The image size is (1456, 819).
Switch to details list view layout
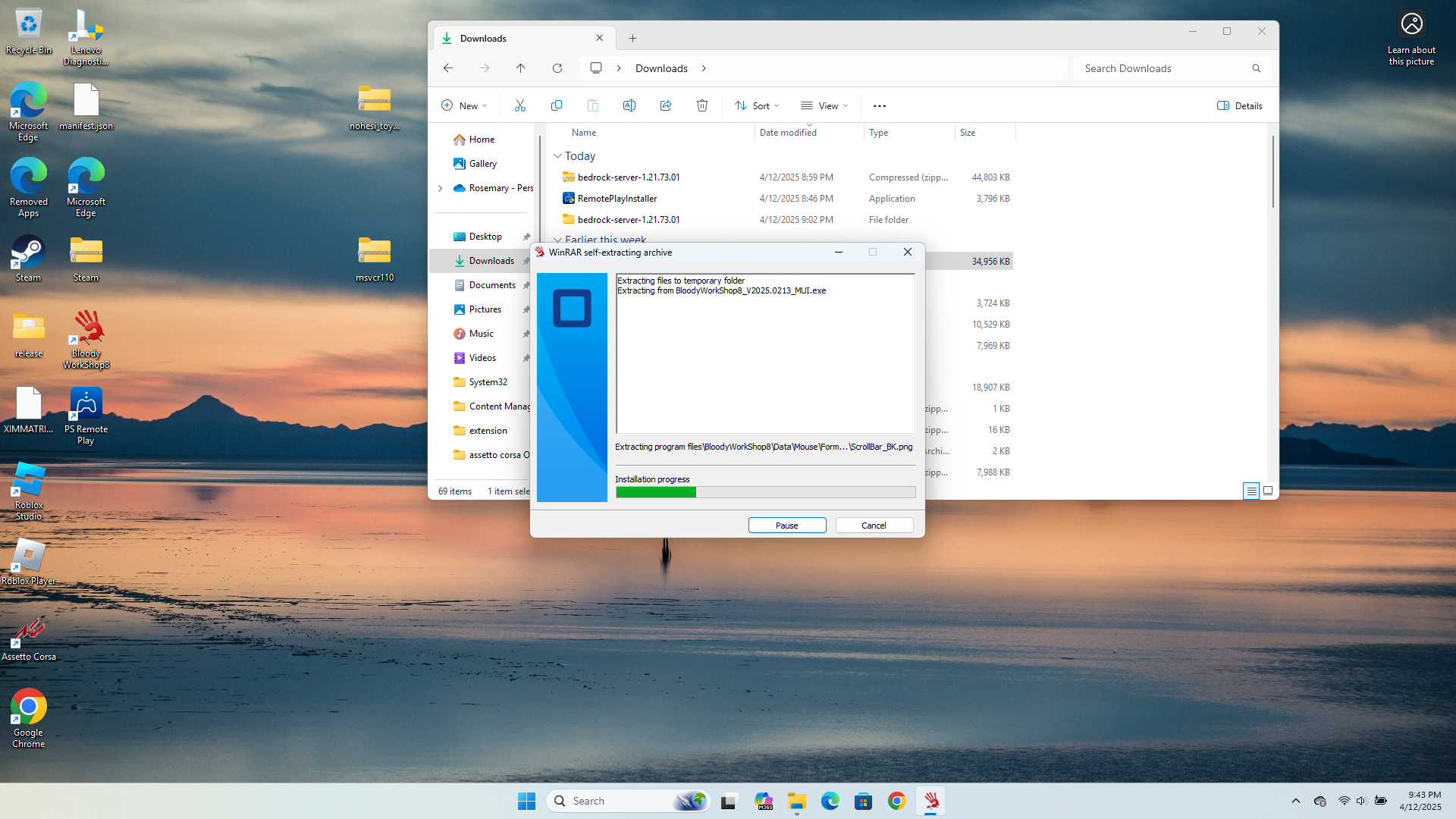1251,491
